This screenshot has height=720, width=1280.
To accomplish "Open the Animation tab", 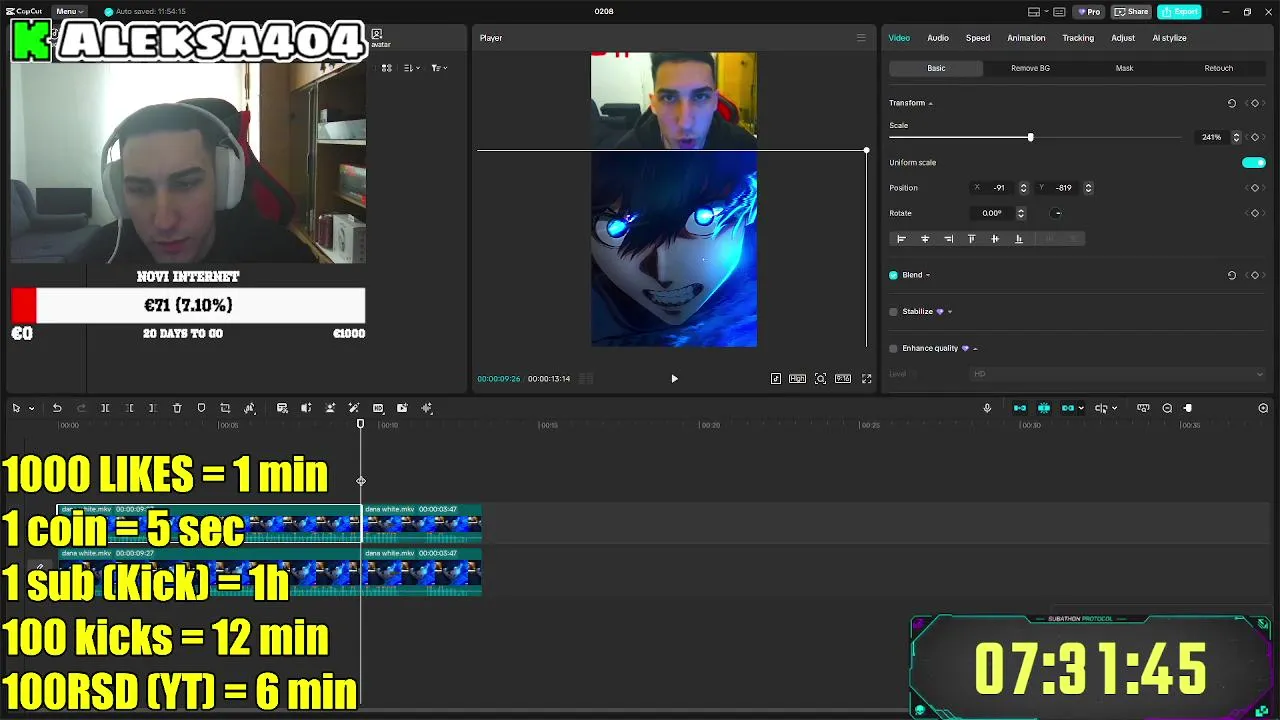I will tap(1026, 38).
